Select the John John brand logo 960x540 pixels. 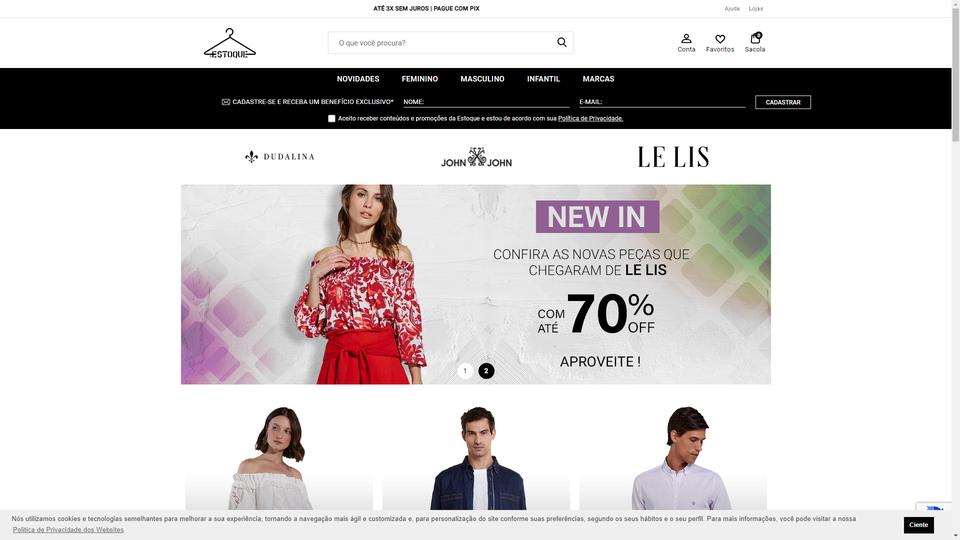pos(476,157)
